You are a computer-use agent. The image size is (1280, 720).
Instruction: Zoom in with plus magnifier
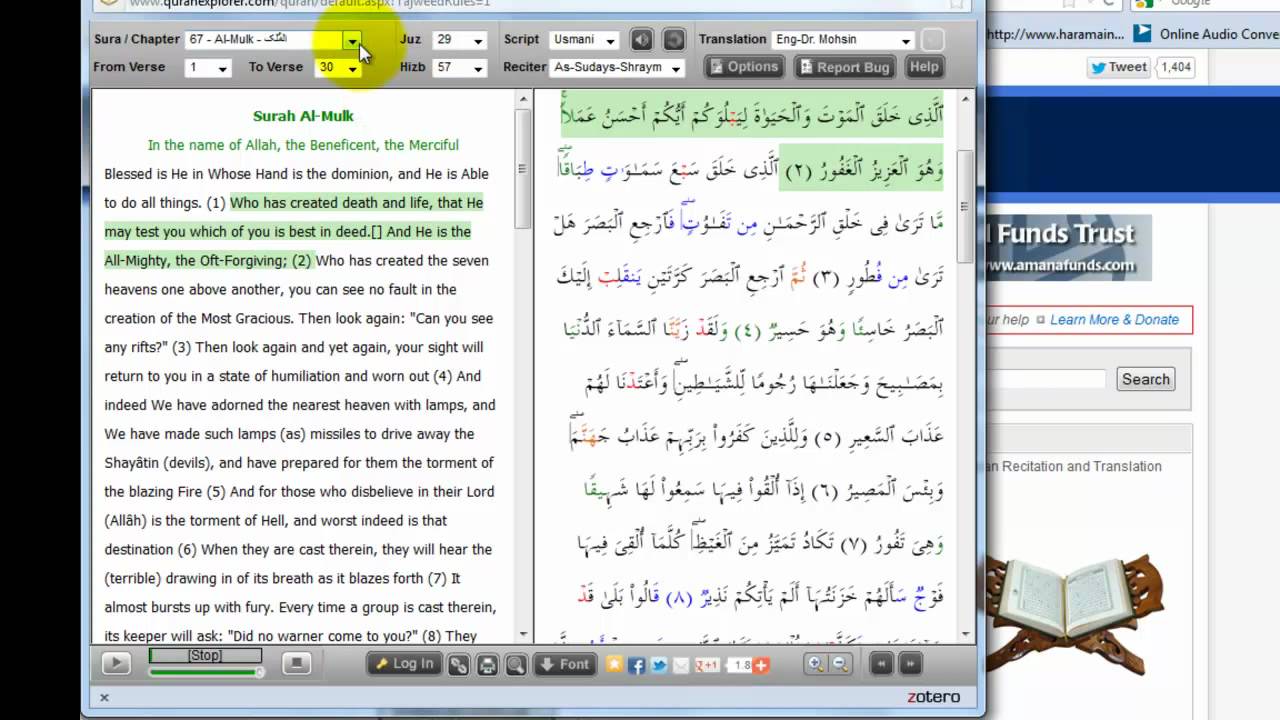[x=816, y=664]
